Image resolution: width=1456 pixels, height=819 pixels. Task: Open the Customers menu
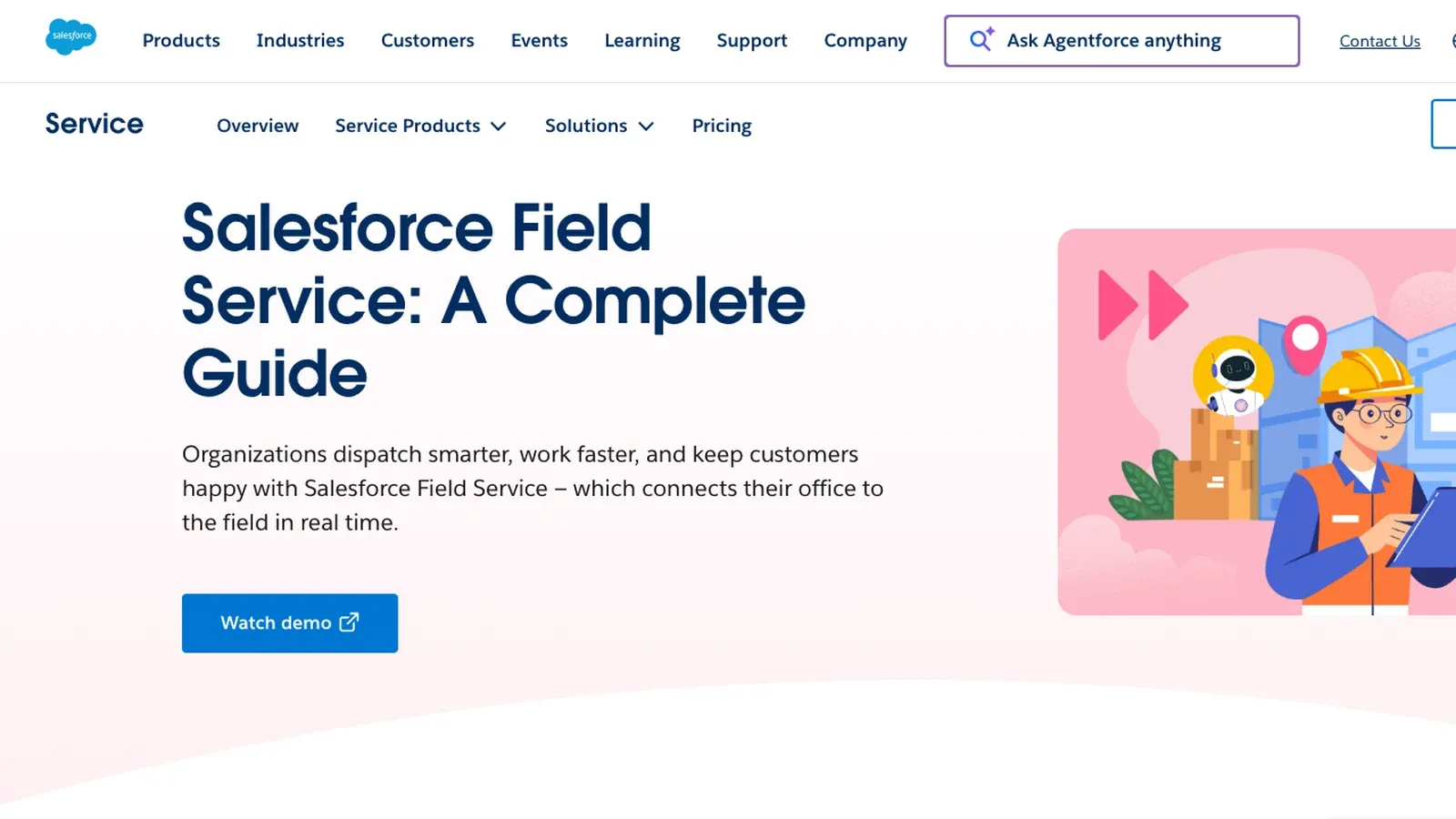pos(428,41)
